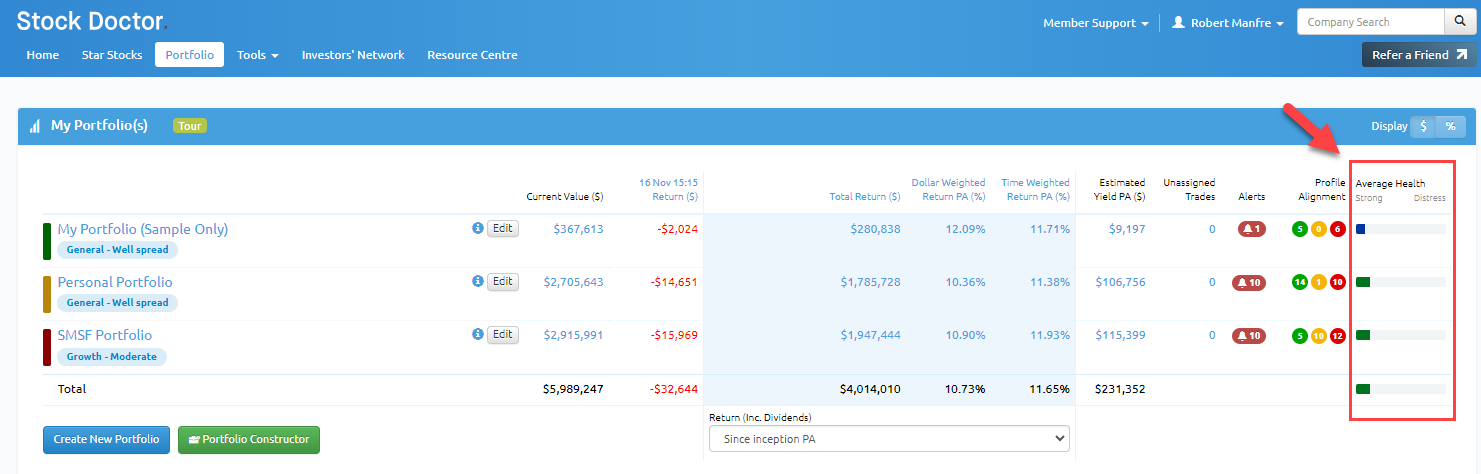The image size is (1481, 474).
Task: Edit the Personal Portfolio
Action: pos(503,282)
